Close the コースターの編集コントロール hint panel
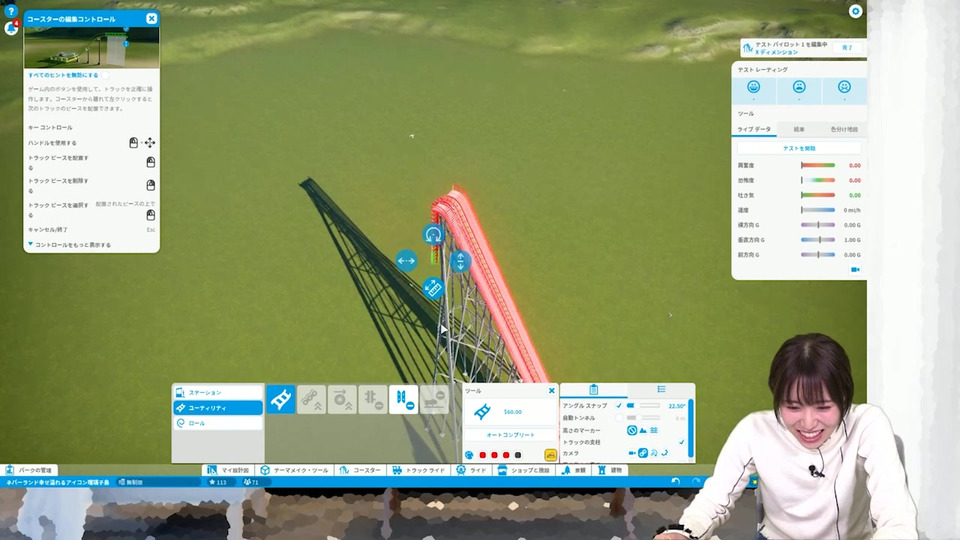Screen dimensions: 960x540 (x=151, y=19)
